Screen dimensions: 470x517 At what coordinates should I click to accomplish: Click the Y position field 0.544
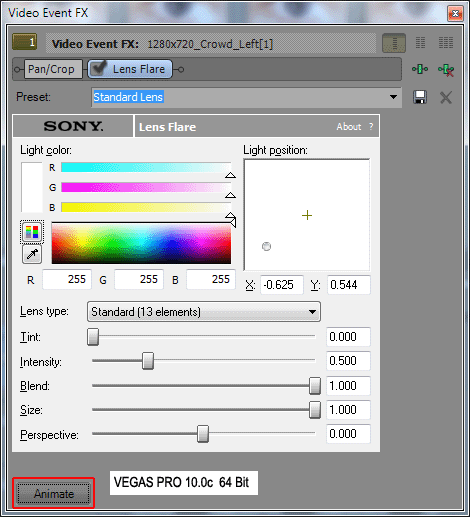[x=349, y=285]
